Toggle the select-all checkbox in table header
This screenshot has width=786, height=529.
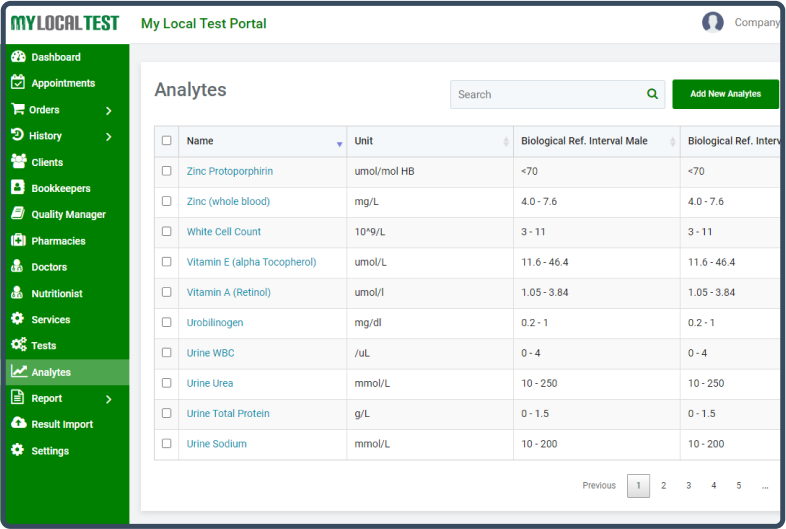click(x=167, y=141)
